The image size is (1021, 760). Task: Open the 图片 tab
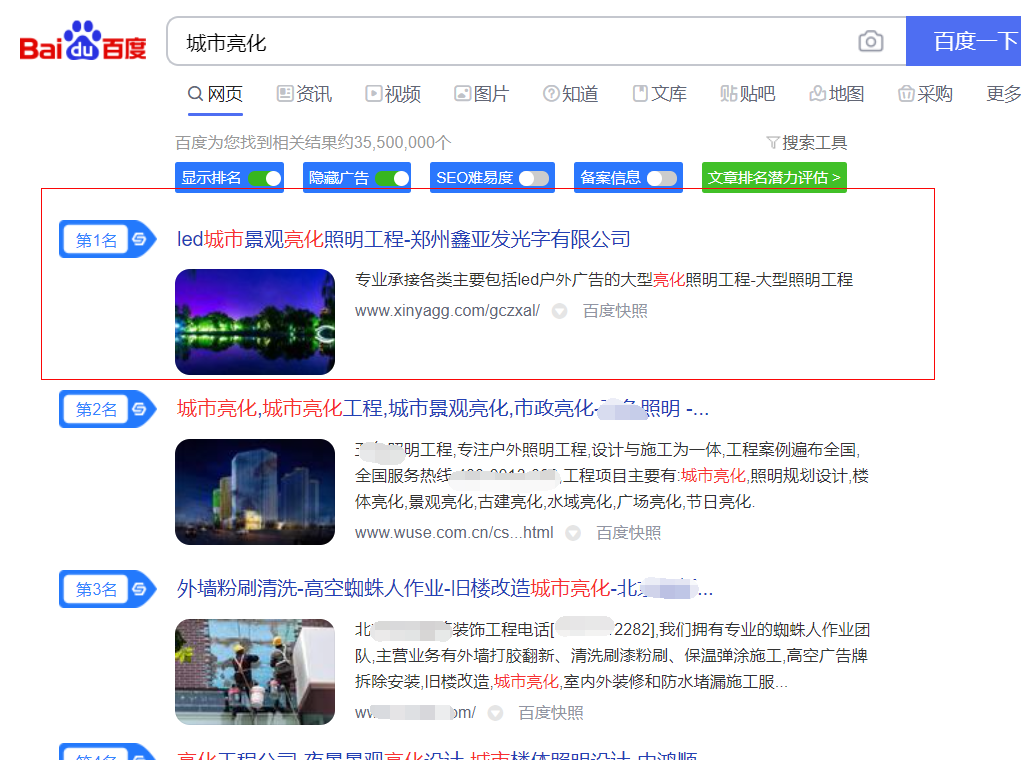click(x=482, y=94)
